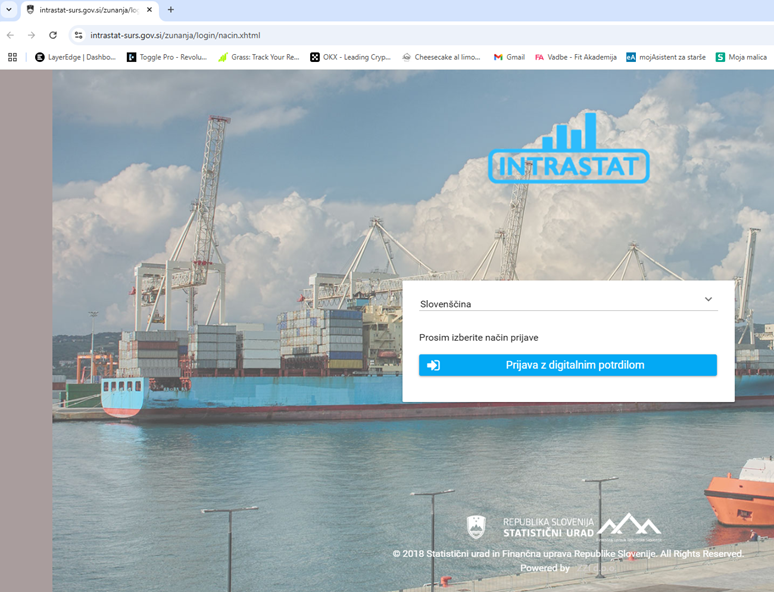Open the OKX Leading Crypto bookmark
The image size is (774, 592).
[350, 57]
